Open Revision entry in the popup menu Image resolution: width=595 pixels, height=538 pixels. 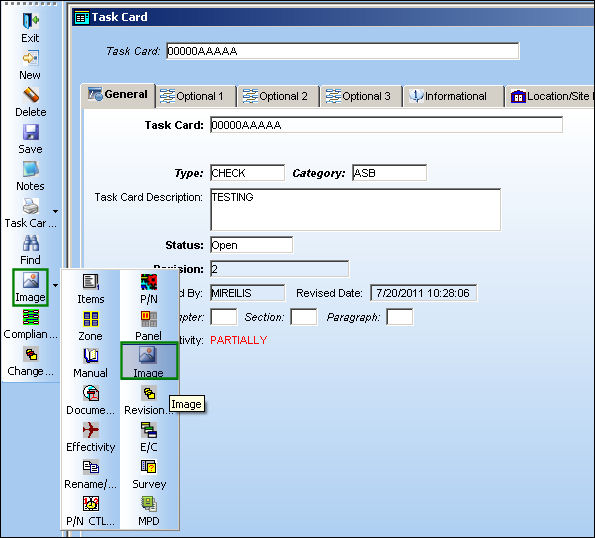[x=149, y=400]
